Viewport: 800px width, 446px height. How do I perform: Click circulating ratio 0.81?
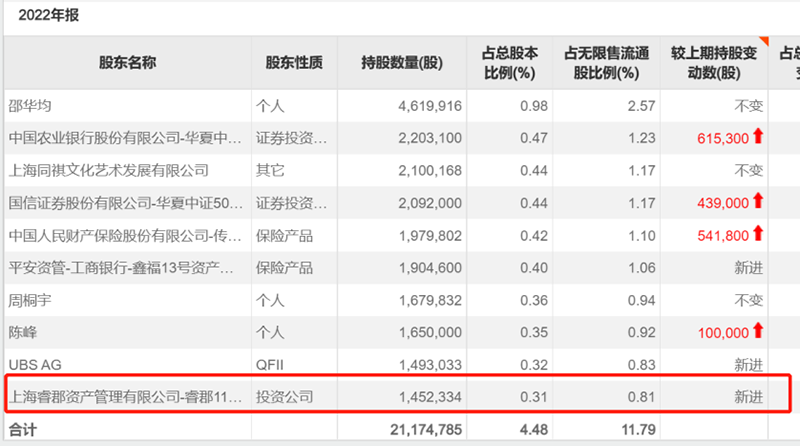(641, 397)
